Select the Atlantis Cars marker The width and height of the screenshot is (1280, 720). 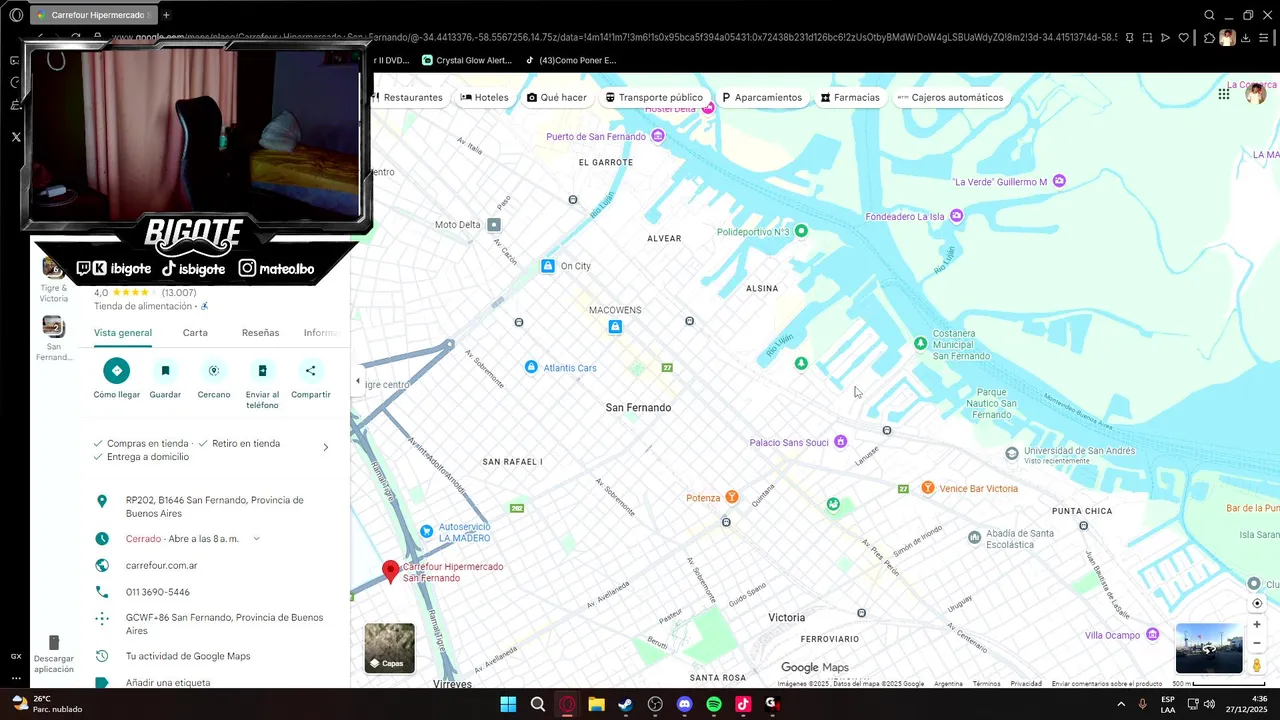coord(531,368)
